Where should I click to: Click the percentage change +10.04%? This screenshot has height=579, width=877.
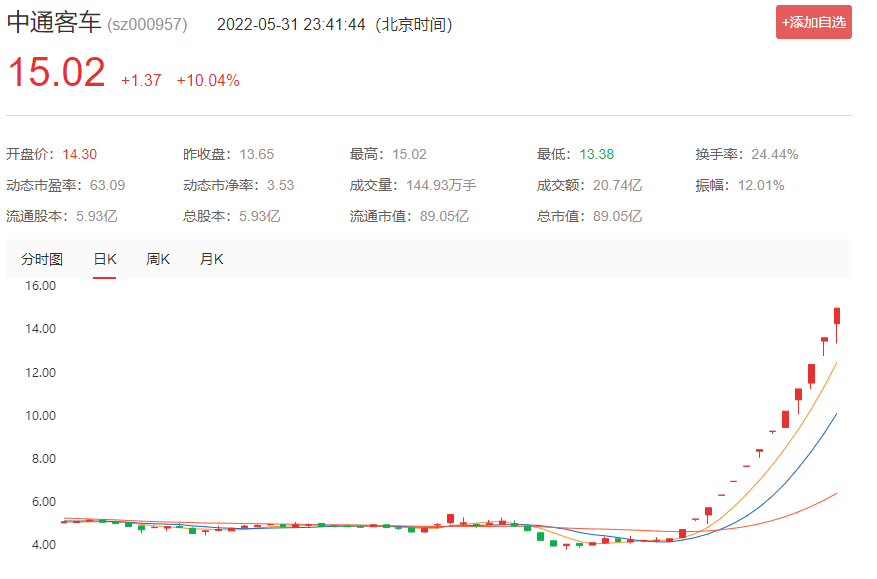coord(208,81)
